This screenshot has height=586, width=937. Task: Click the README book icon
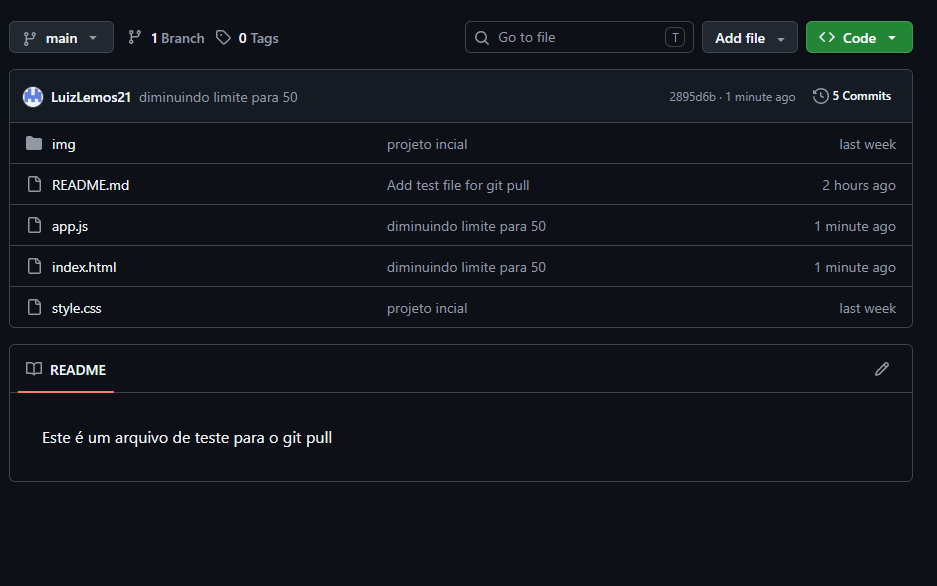[x=34, y=370]
